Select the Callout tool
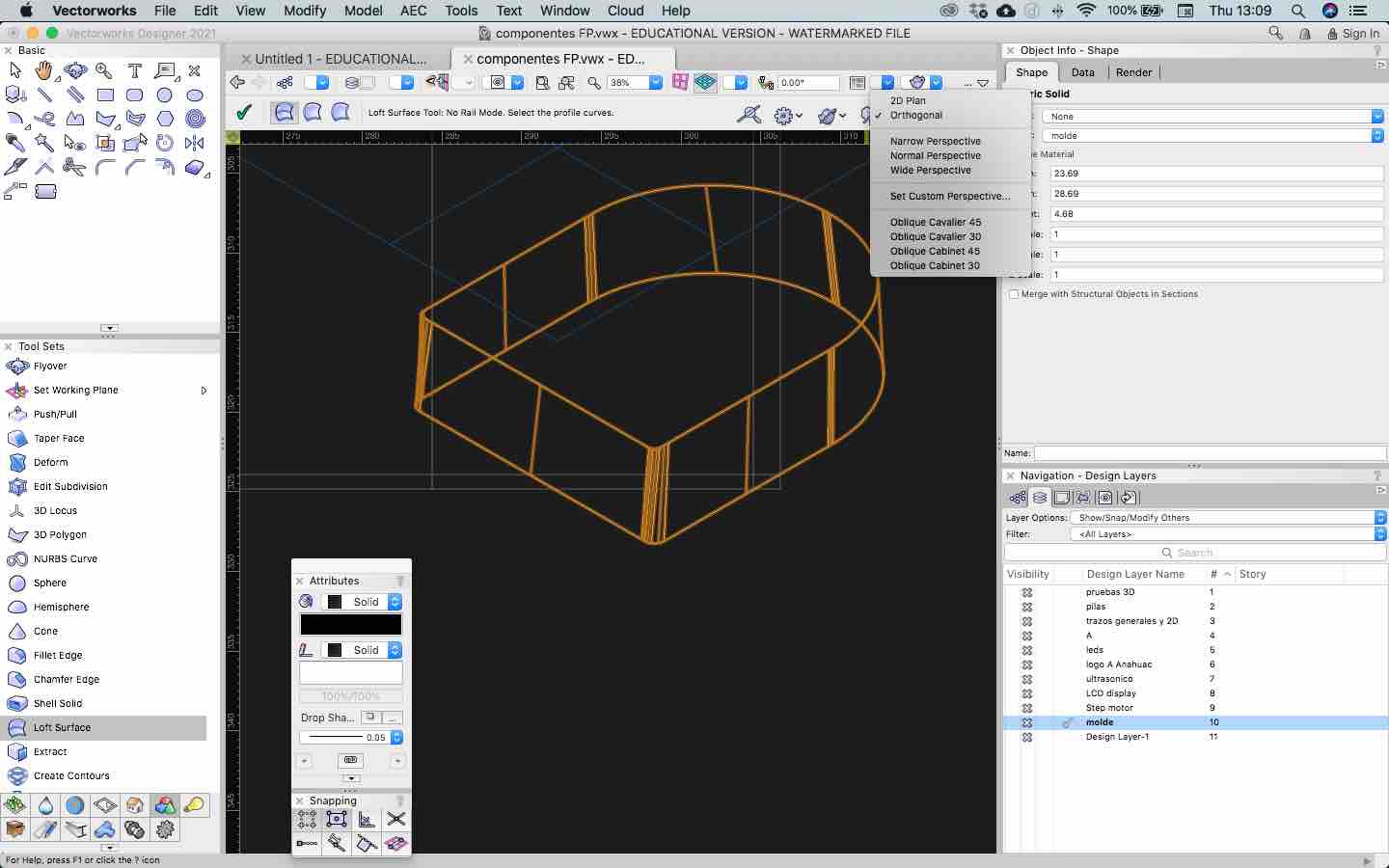 (165, 70)
